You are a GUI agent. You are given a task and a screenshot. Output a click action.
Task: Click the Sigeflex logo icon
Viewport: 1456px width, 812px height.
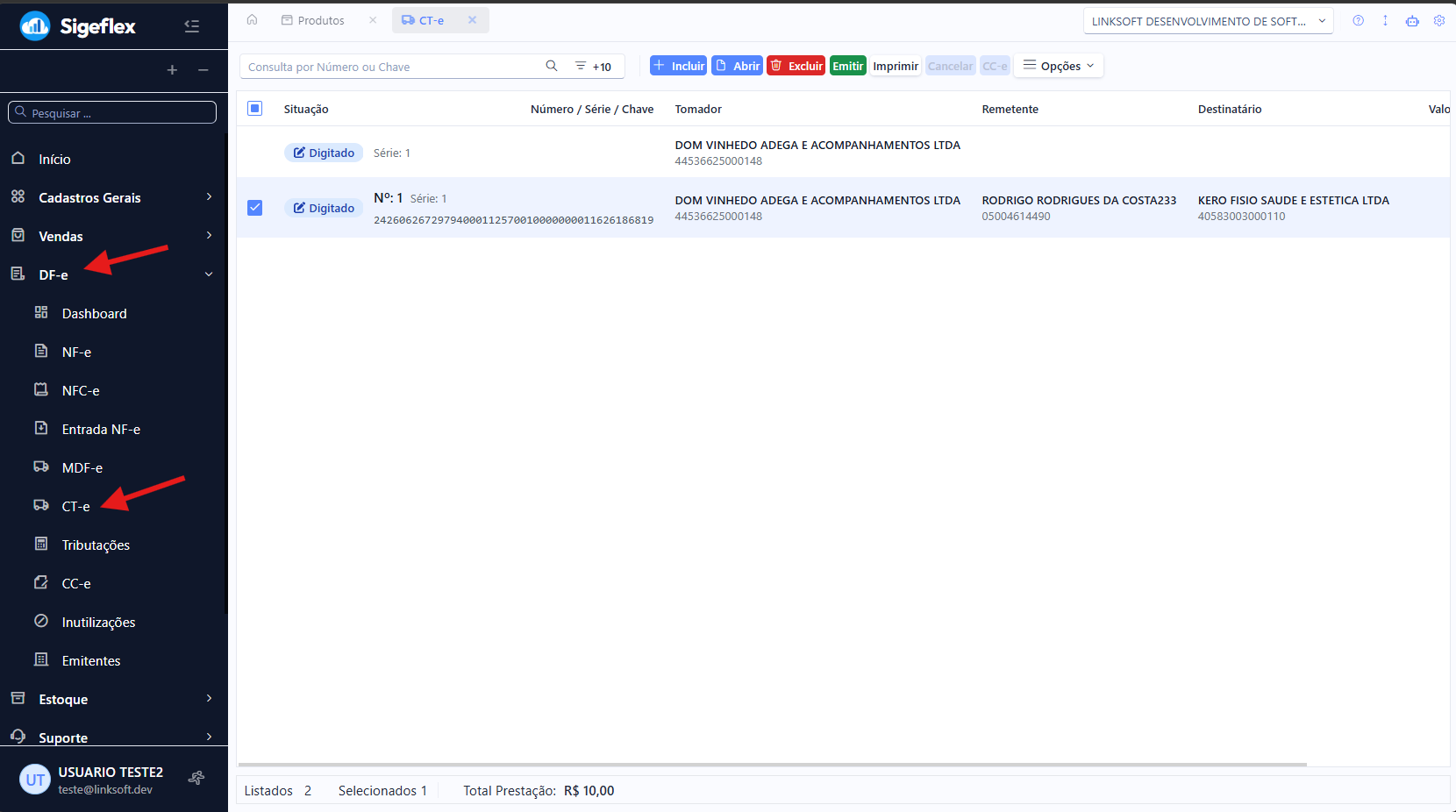(x=35, y=26)
